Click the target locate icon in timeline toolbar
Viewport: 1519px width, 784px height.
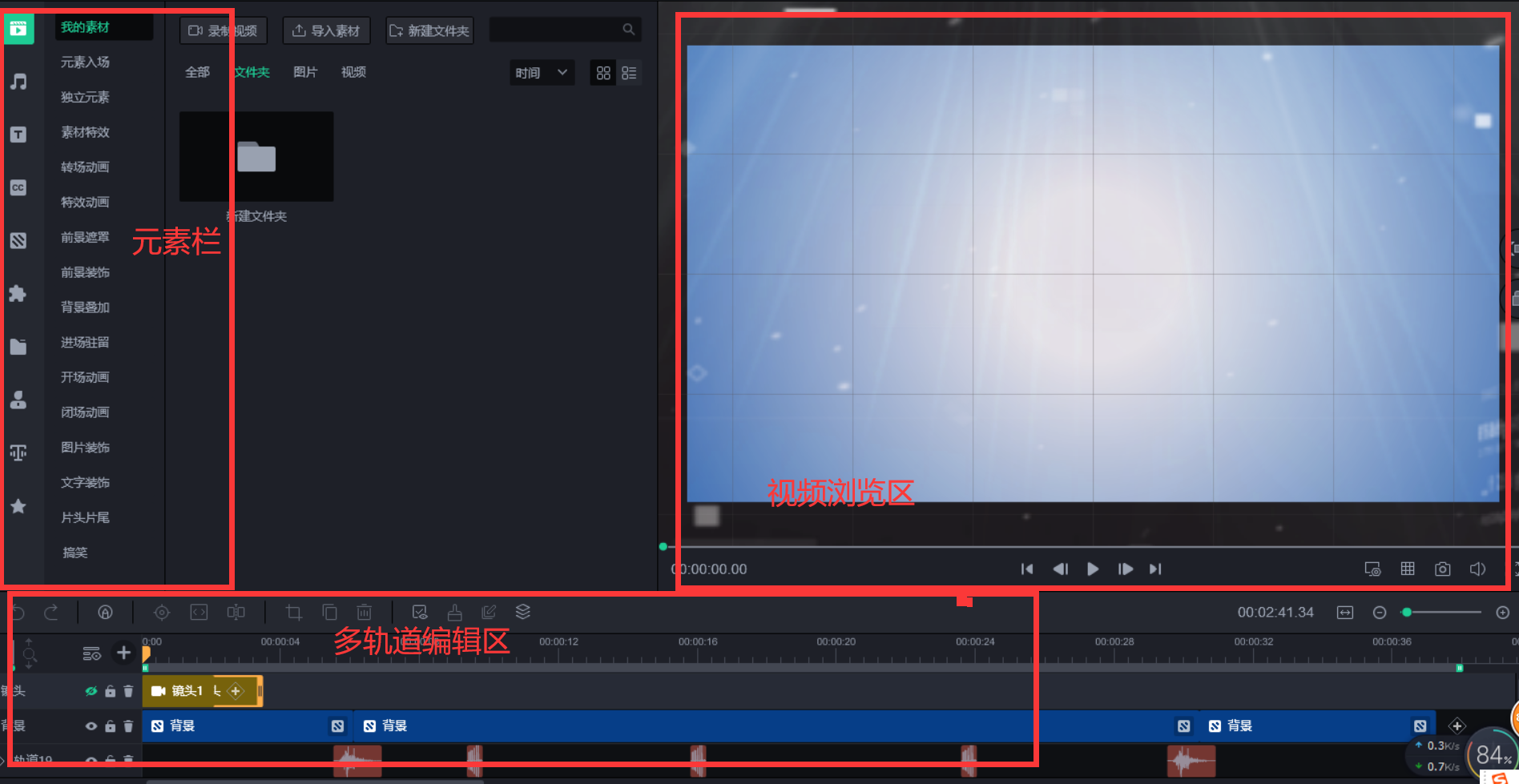(x=162, y=613)
